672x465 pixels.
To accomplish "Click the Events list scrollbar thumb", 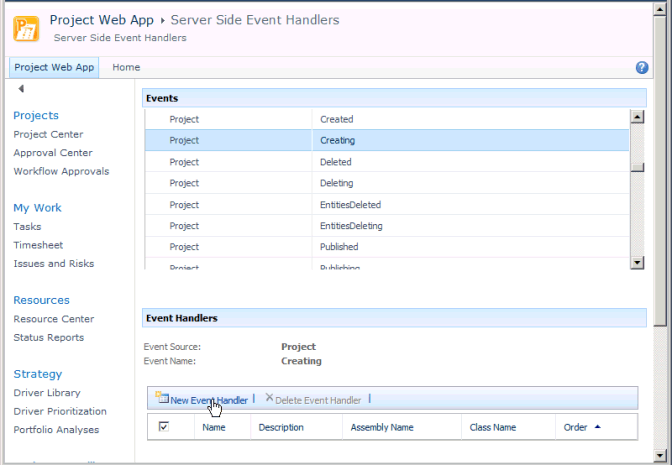I will tap(637, 168).
